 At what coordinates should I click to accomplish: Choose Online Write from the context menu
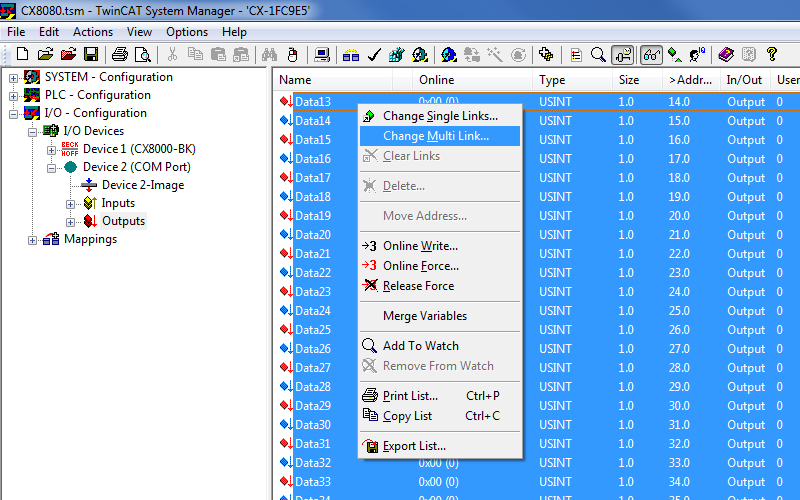(x=440, y=245)
